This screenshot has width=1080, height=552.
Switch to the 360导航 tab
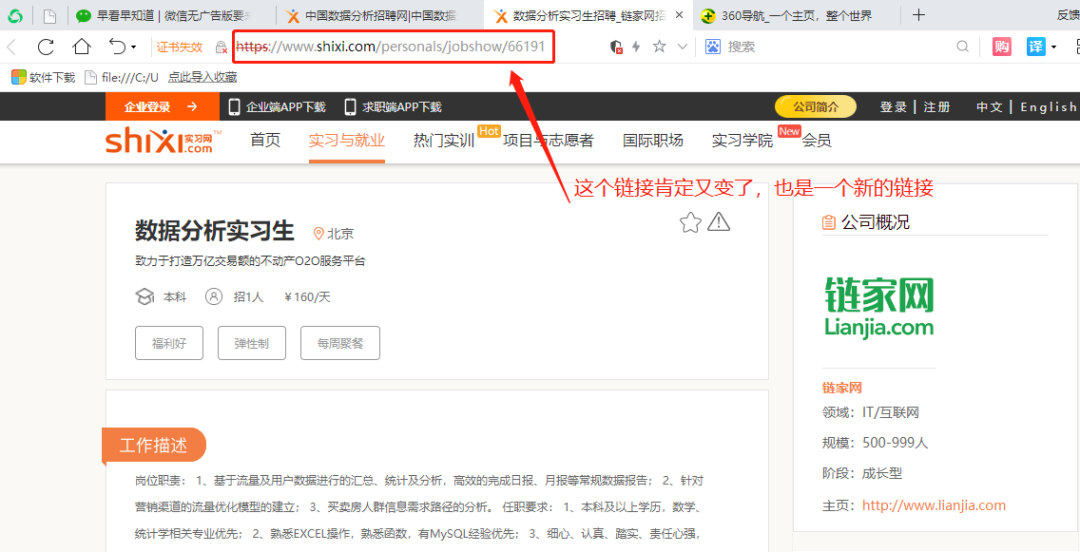tap(796, 15)
